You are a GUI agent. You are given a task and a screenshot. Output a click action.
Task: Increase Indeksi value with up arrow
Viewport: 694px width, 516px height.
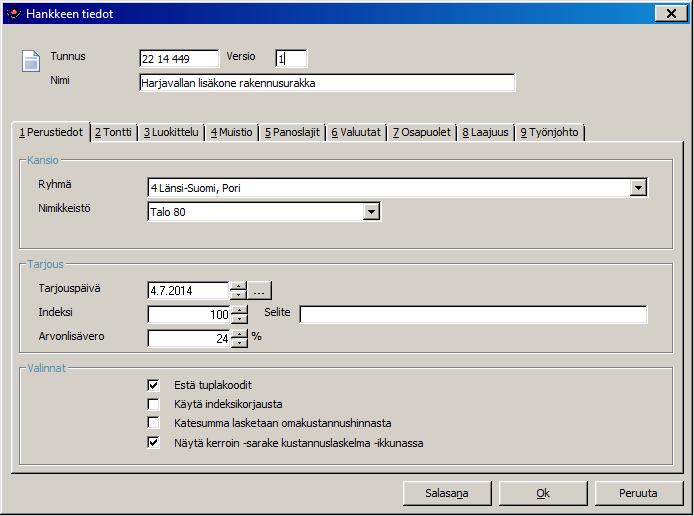click(x=239, y=310)
